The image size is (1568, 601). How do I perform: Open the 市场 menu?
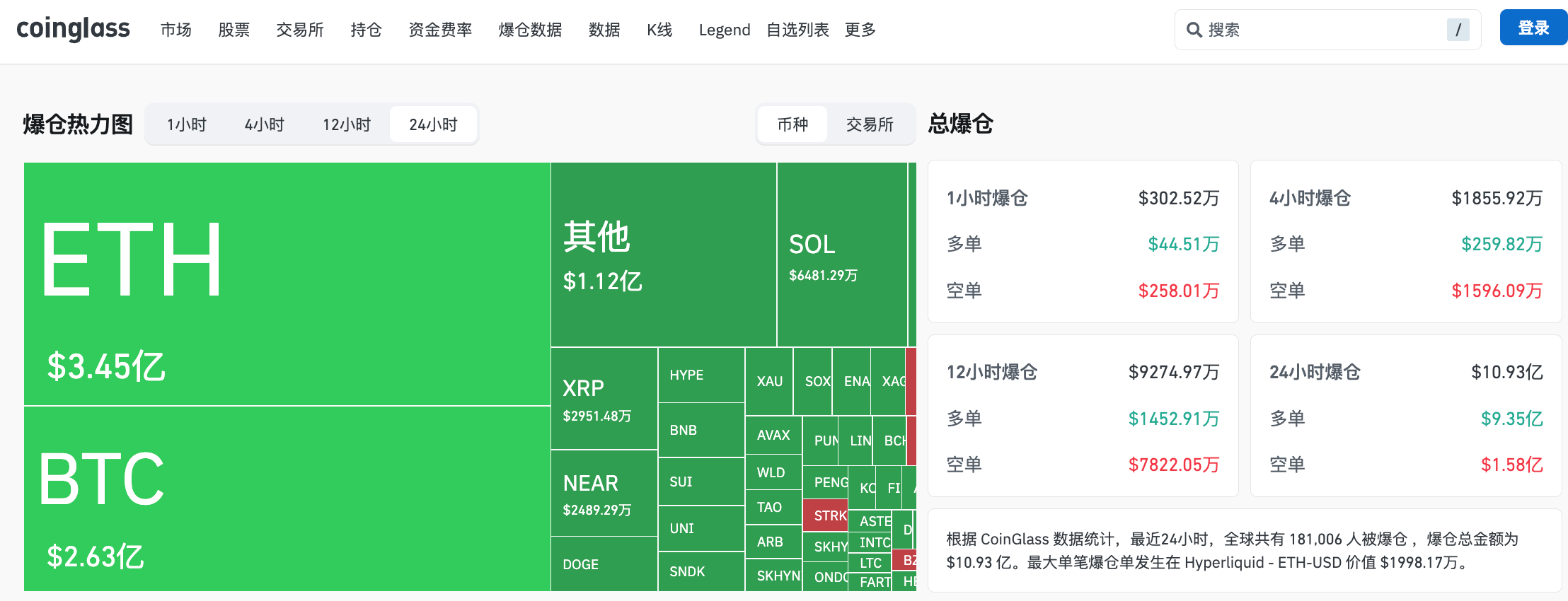(x=176, y=30)
